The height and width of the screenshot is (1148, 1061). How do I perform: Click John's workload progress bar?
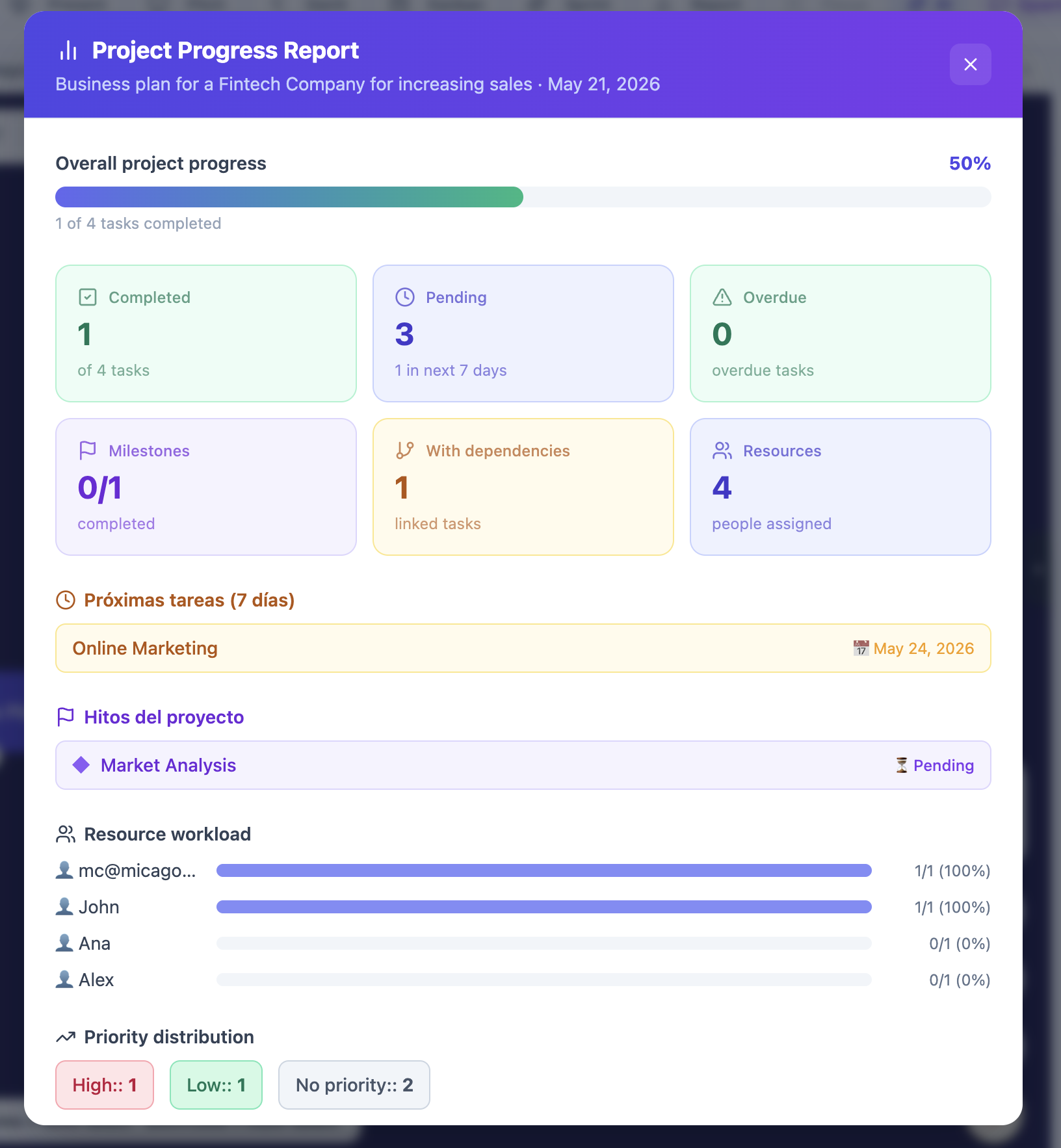pos(544,907)
